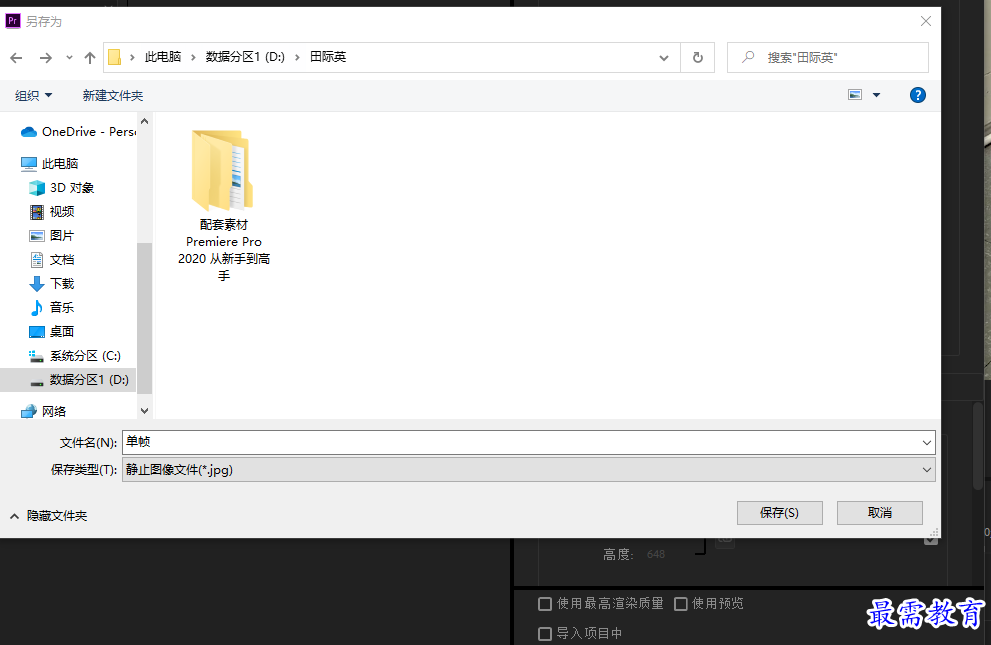Select 田际英 in the address breadcrumb
The width and height of the screenshot is (991, 645).
(327, 57)
